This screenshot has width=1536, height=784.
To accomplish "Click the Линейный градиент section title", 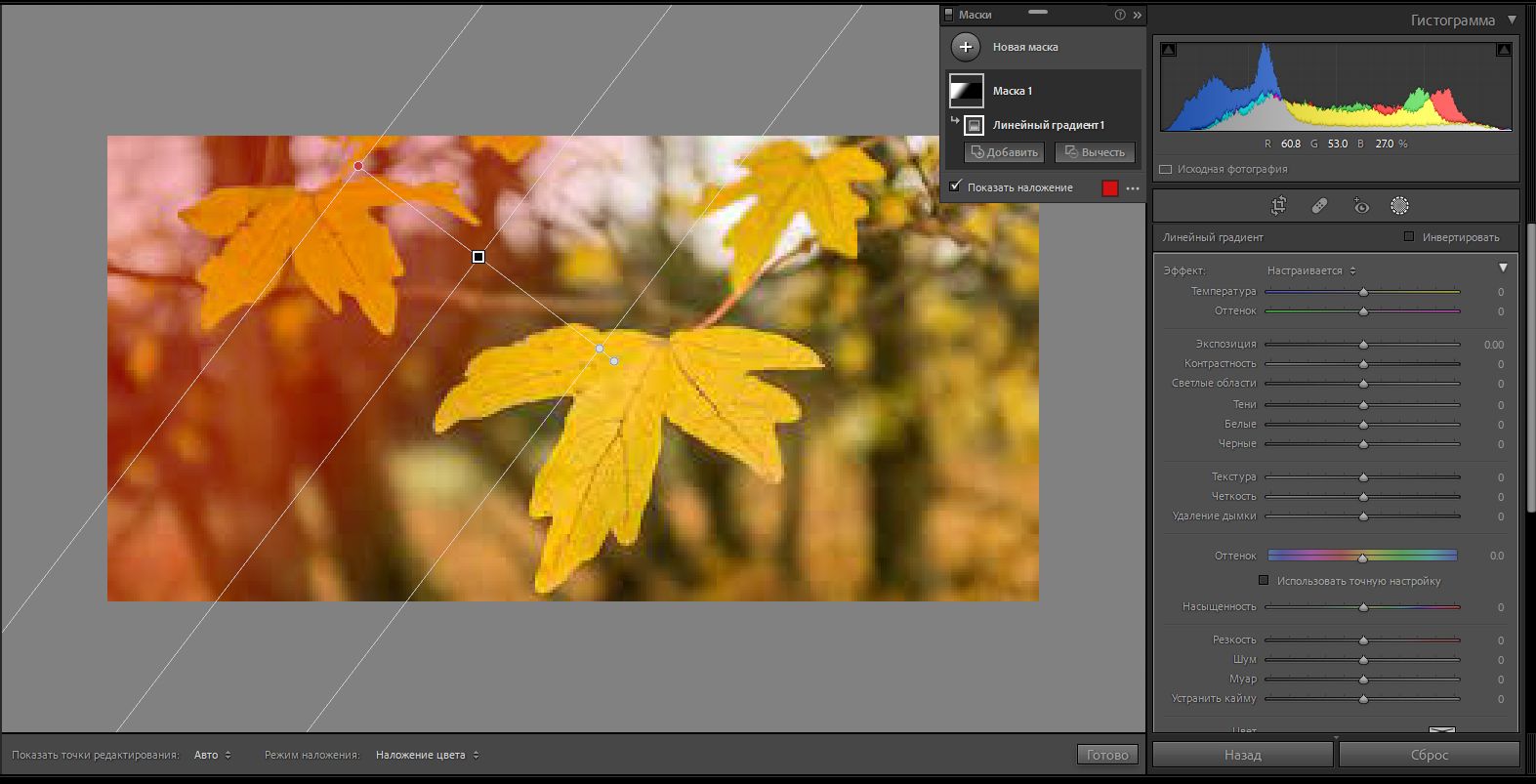I will pyautogui.click(x=1213, y=237).
